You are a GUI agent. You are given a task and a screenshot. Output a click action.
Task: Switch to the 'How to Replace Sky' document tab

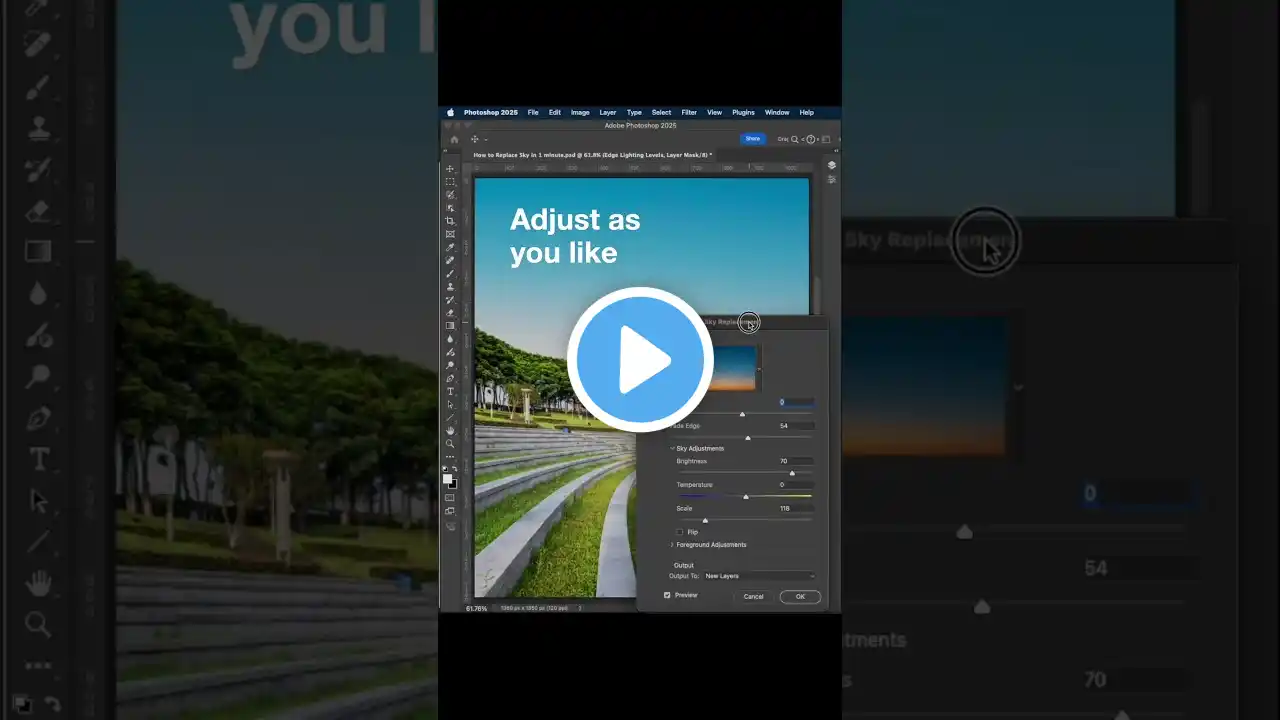(x=592, y=155)
